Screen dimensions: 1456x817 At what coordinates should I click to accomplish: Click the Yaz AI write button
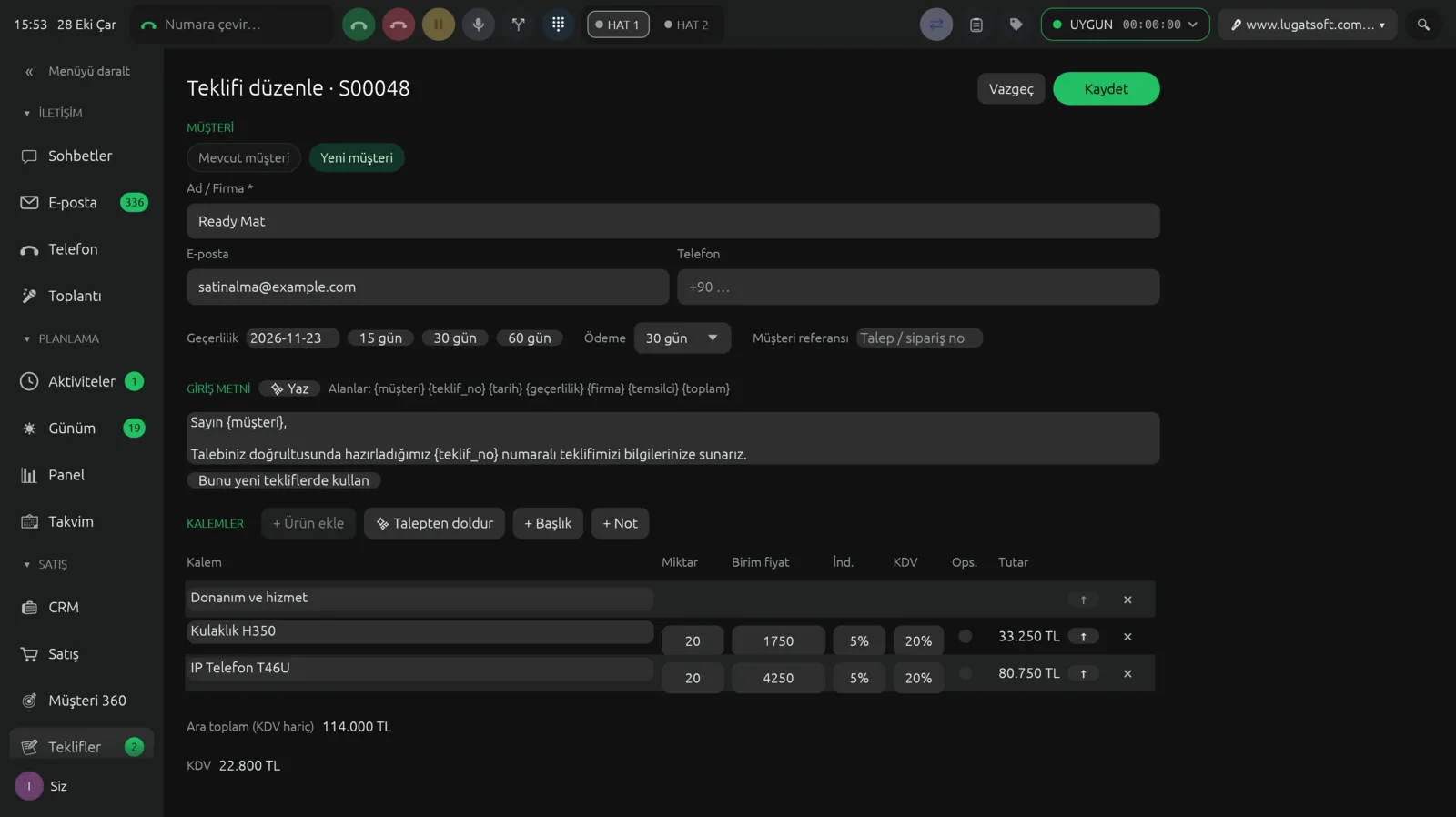pos(289,389)
